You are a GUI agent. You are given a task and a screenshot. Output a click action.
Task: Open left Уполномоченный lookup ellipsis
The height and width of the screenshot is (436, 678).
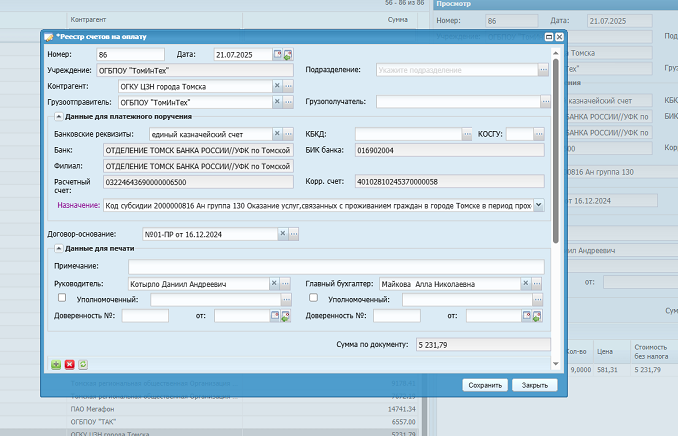(x=286, y=299)
